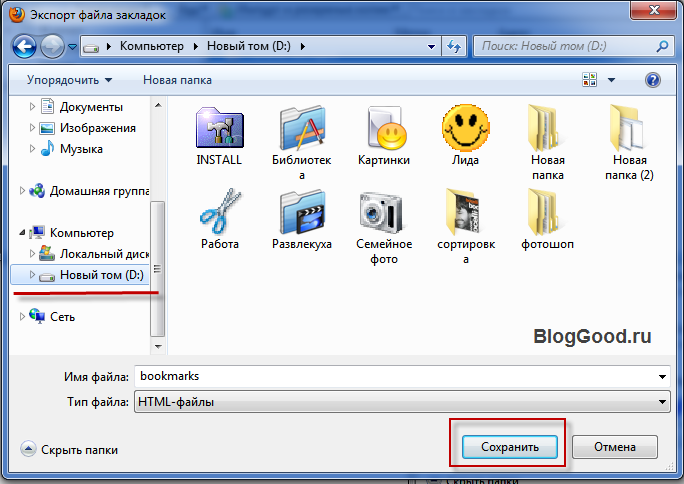The image size is (684, 484).
Task: Open the Семейное фото camera folder
Action: (x=384, y=227)
